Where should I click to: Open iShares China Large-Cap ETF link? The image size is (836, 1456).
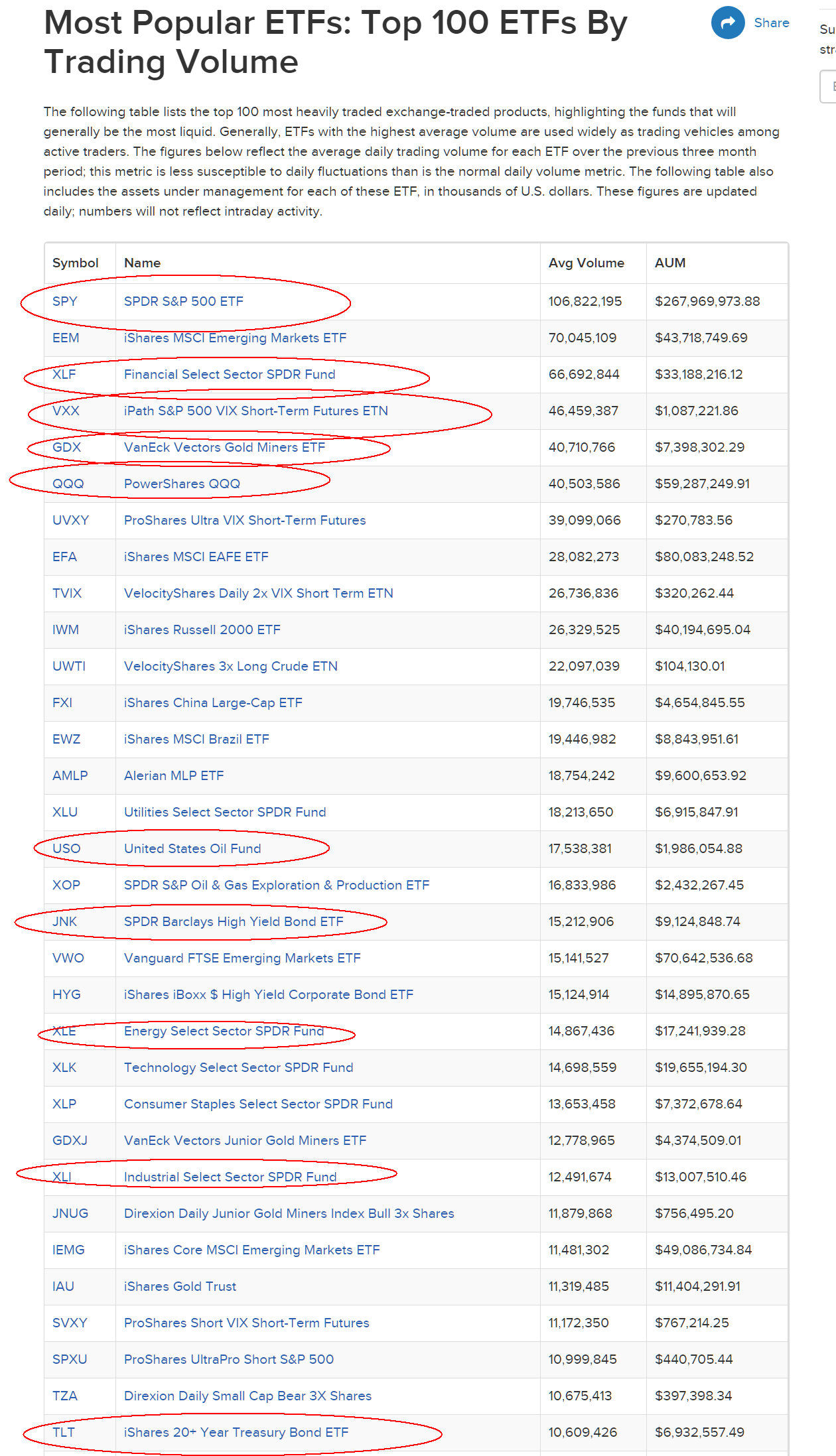click(213, 702)
